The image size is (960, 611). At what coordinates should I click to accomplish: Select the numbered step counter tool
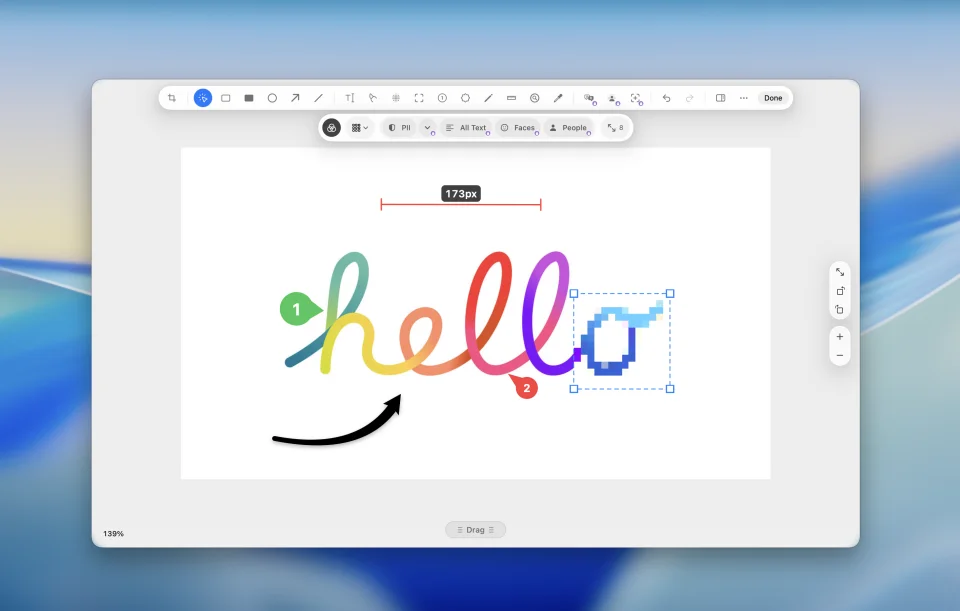coord(442,98)
